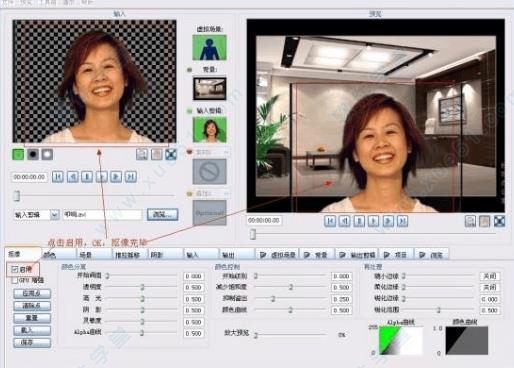This screenshot has width=514, height=368.
Task: Toggle the 背景 tab checkbox flag
Action: (307, 255)
